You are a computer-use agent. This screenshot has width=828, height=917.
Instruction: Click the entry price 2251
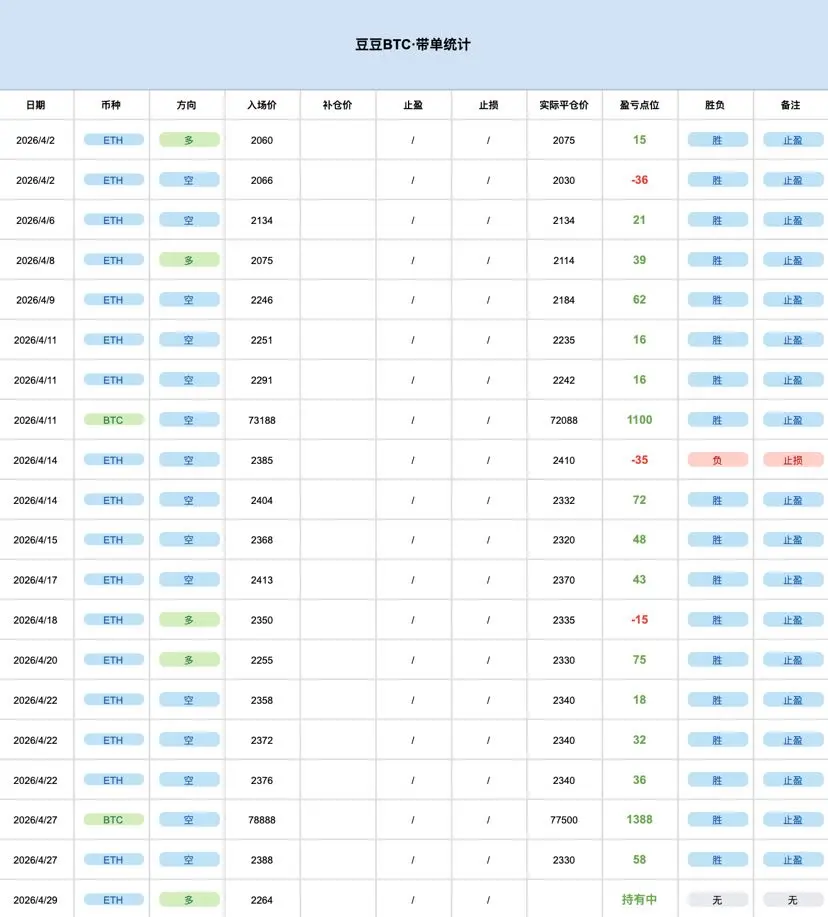pos(262,340)
